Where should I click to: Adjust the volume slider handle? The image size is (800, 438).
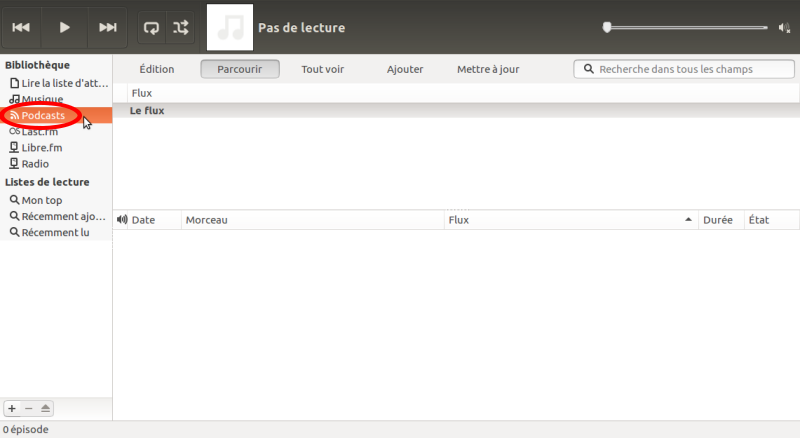point(607,27)
